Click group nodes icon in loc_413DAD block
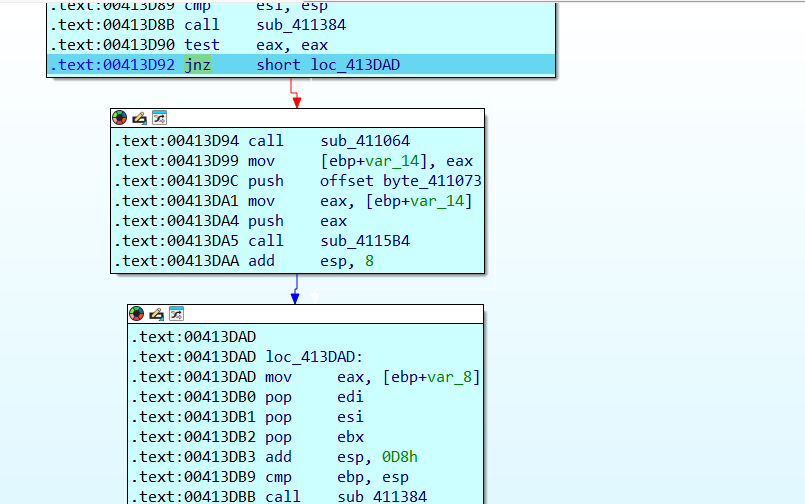 [x=176, y=314]
